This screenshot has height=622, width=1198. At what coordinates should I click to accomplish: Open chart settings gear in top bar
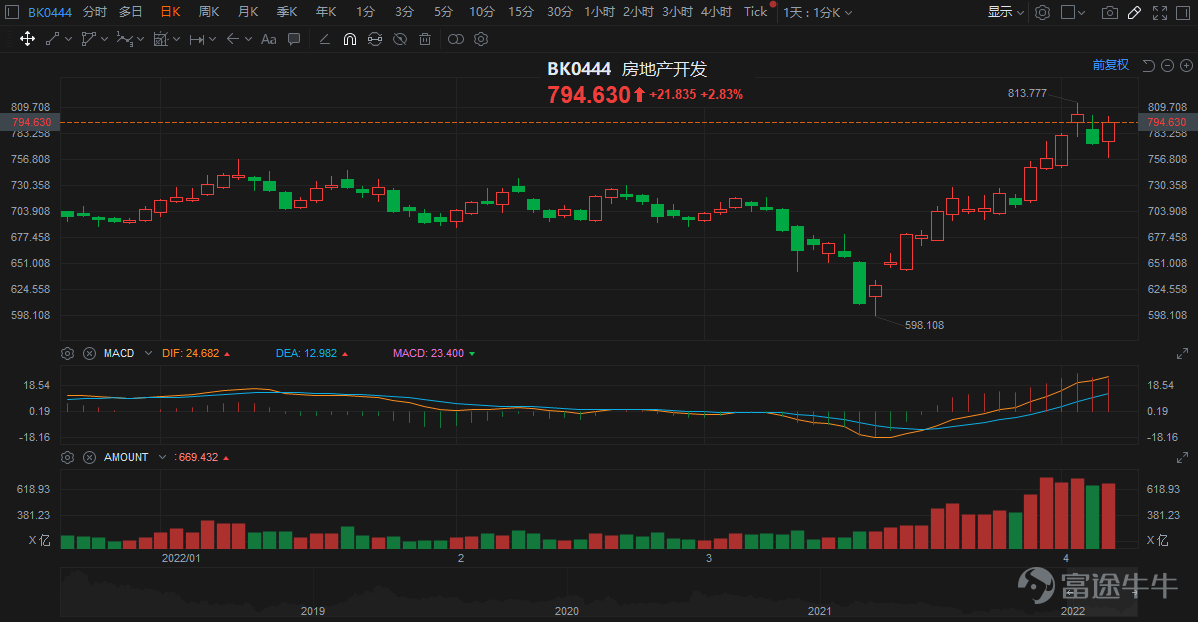(1042, 12)
